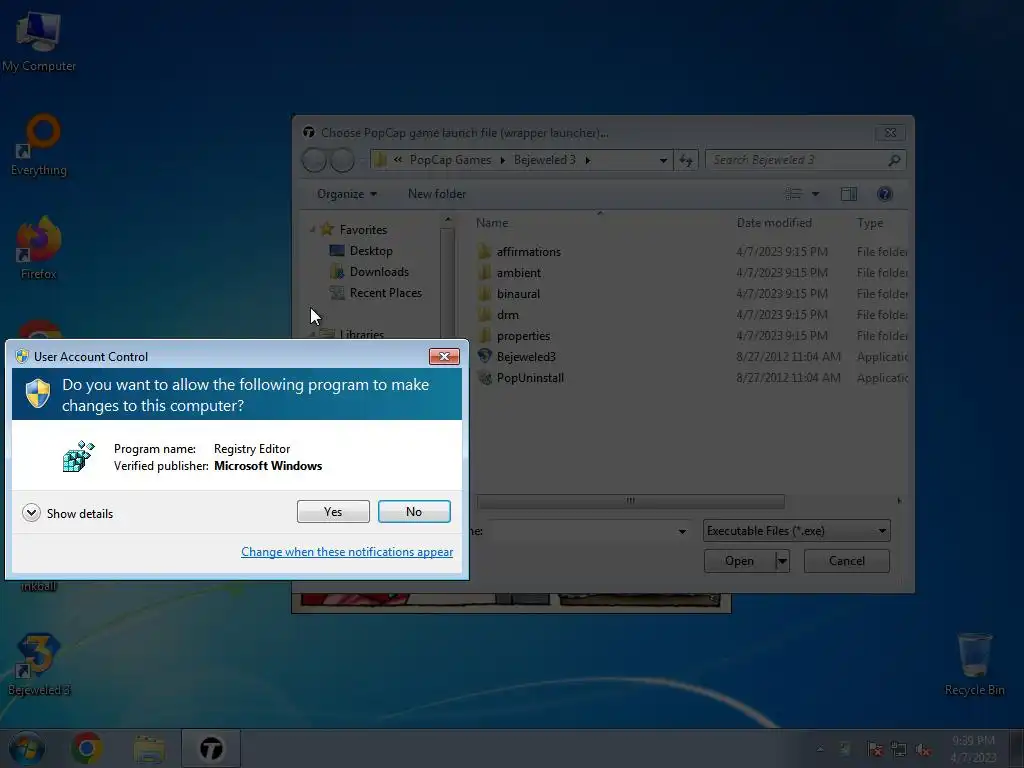Click the back navigation button
The width and height of the screenshot is (1024, 768).
coord(314,160)
